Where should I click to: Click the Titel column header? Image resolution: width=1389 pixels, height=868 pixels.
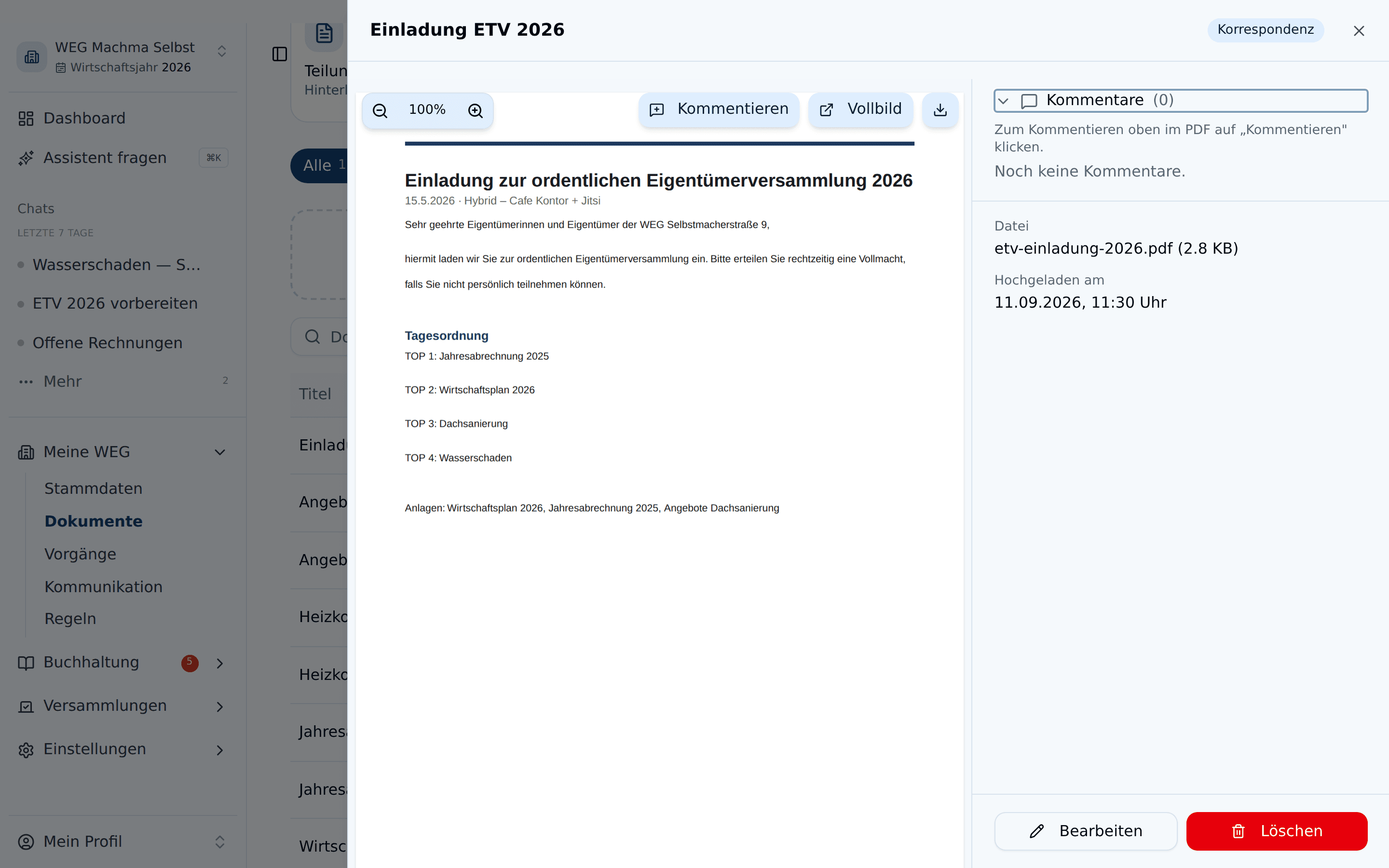[x=315, y=394]
